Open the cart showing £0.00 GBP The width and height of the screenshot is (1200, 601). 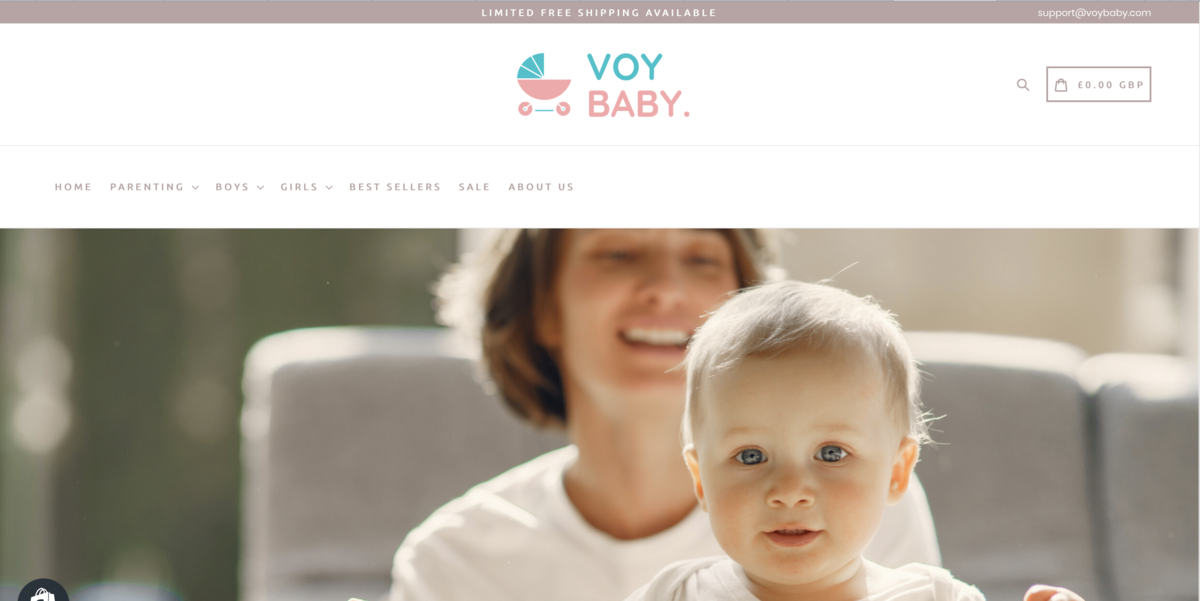(1099, 84)
